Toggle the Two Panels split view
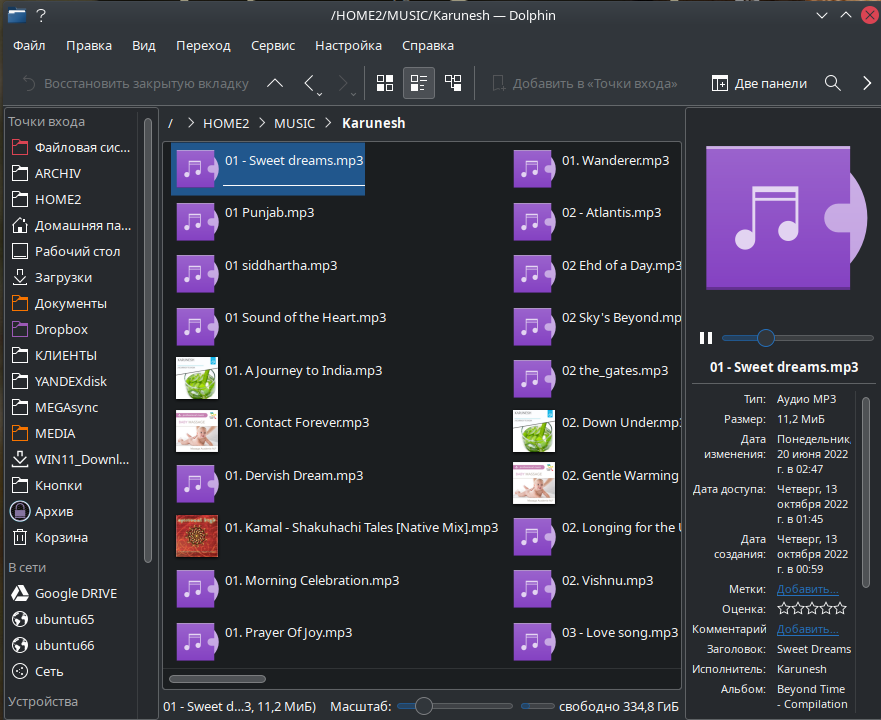Viewport: 881px width, 720px height. tap(759, 83)
